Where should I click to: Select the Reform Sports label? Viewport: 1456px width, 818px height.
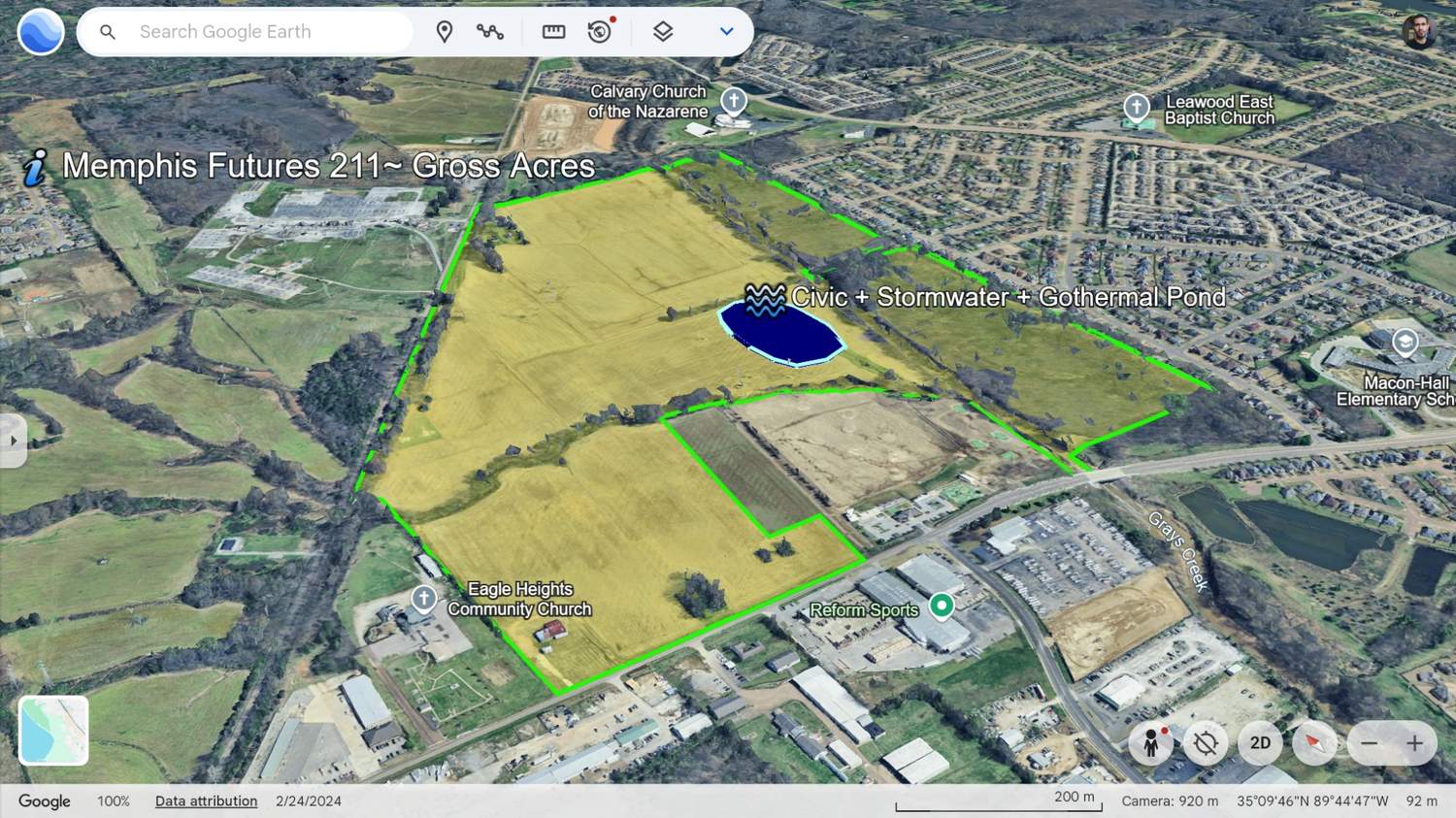pos(864,610)
